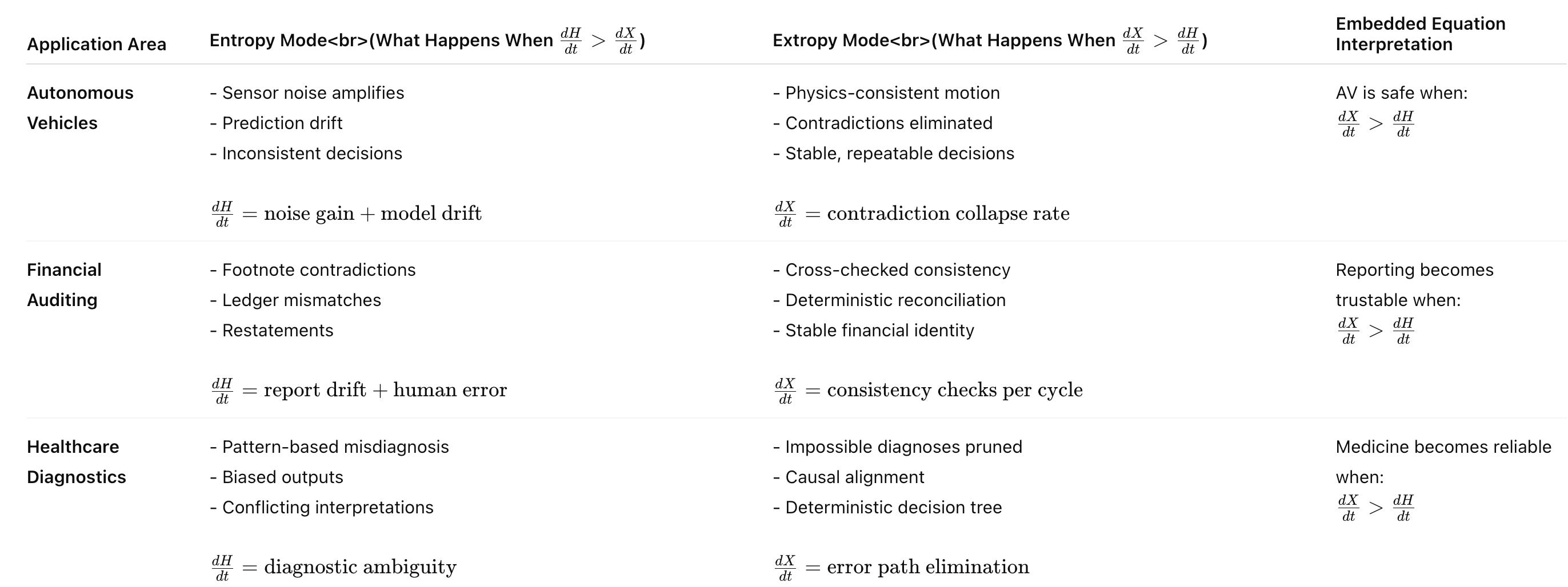The width and height of the screenshot is (1568, 587).
Task: Click the Embedded Equation Interpretation header
Action: (x=1420, y=34)
